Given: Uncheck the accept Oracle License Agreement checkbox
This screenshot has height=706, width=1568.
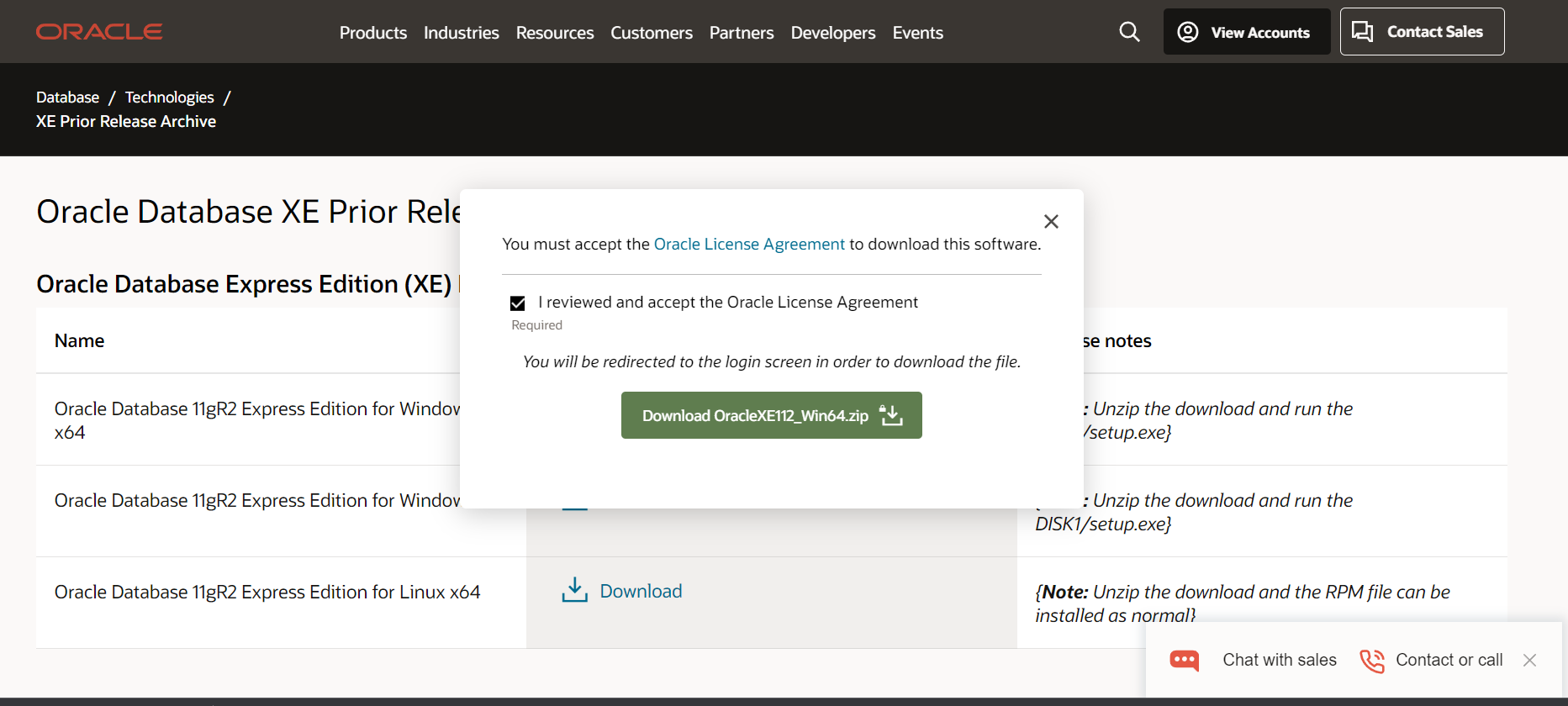Looking at the screenshot, I should click(x=518, y=303).
